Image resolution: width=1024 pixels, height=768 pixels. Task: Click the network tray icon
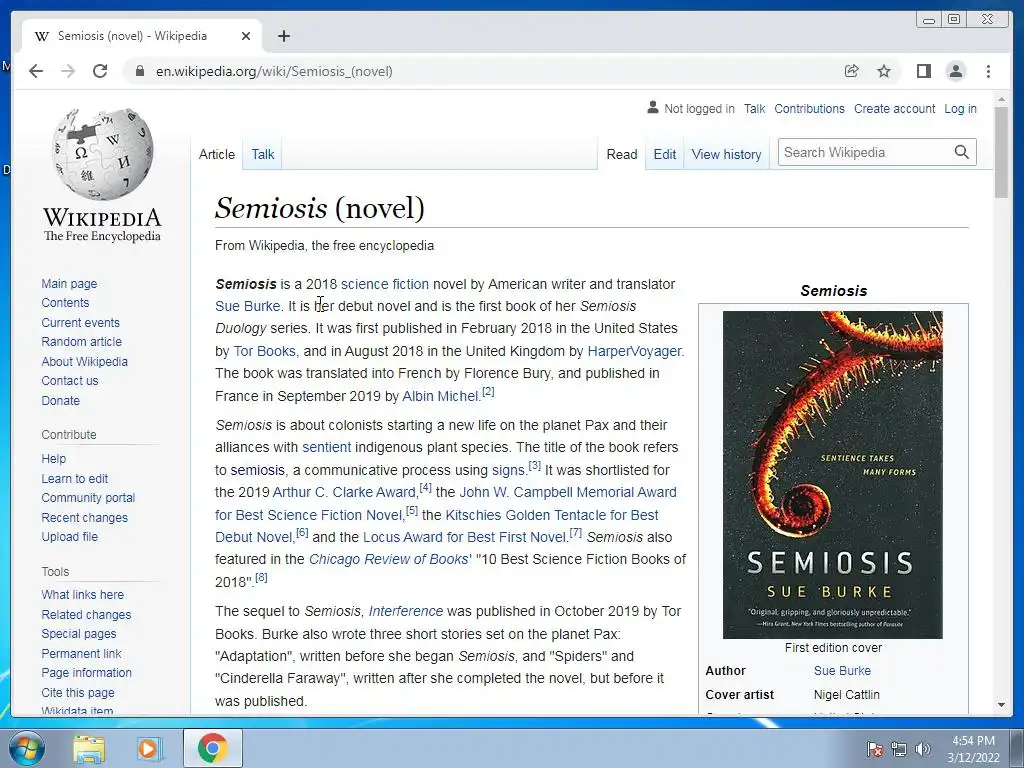click(x=899, y=749)
